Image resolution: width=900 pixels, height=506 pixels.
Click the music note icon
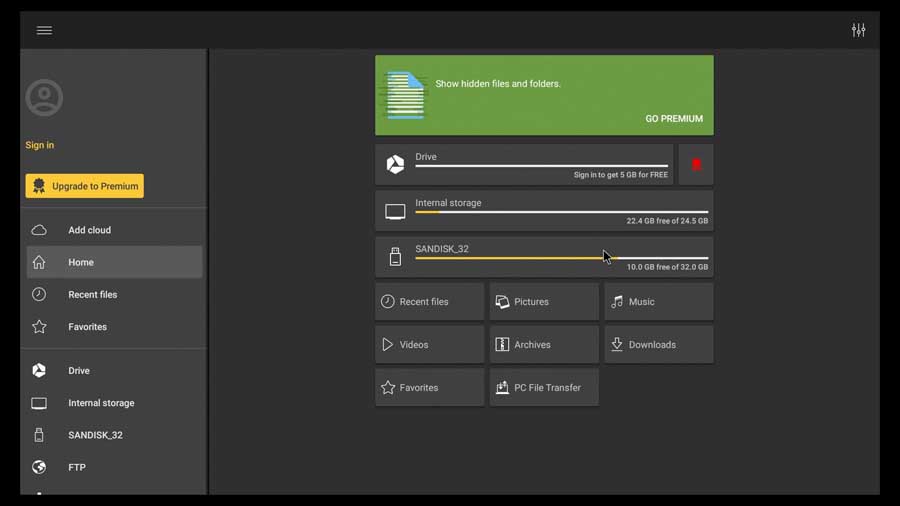pos(617,302)
